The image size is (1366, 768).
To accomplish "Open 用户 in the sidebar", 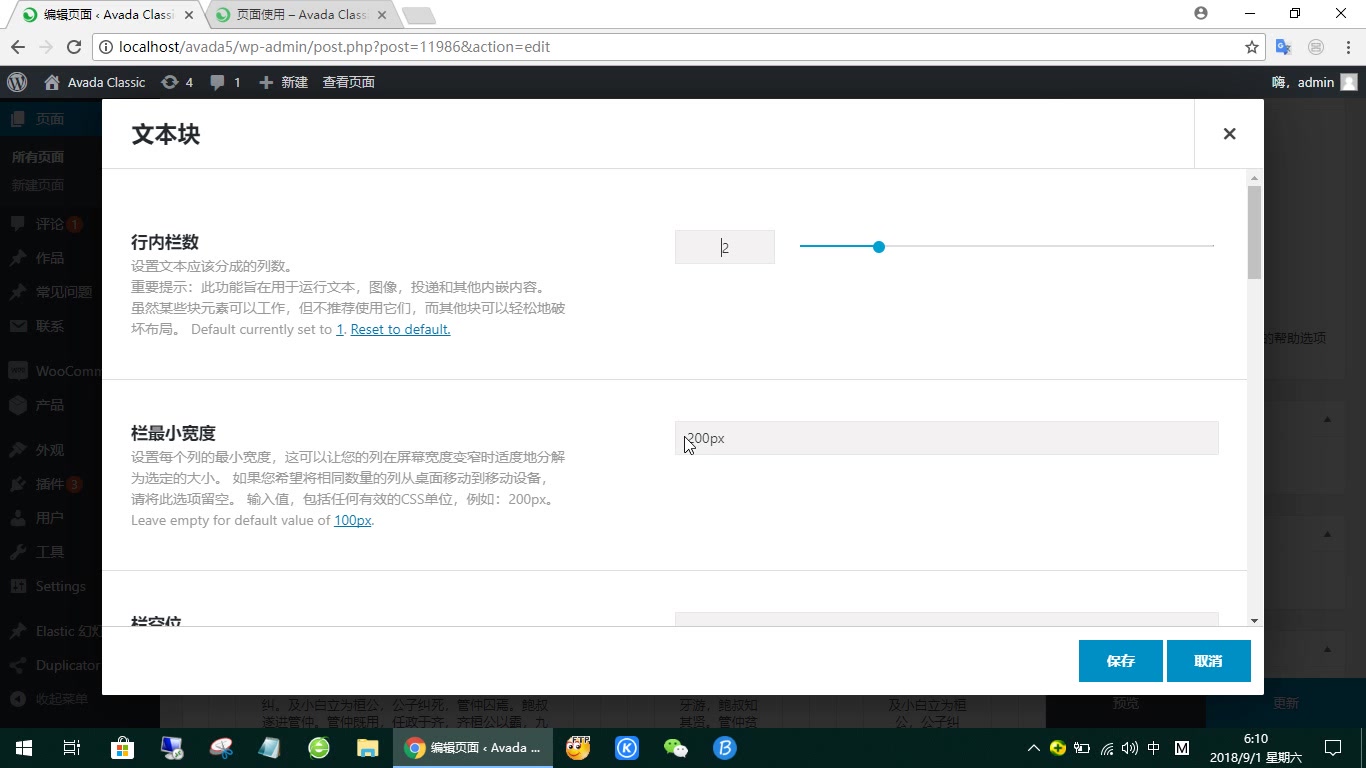I will [x=50, y=518].
